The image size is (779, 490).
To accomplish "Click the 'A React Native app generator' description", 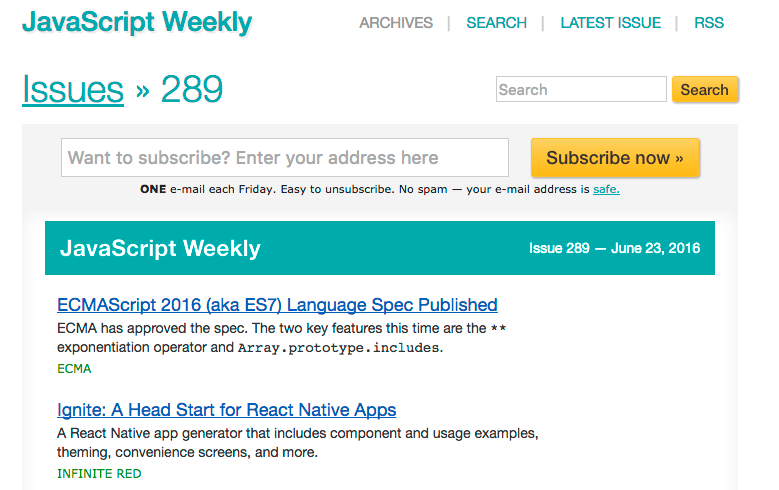I will click(298, 443).
